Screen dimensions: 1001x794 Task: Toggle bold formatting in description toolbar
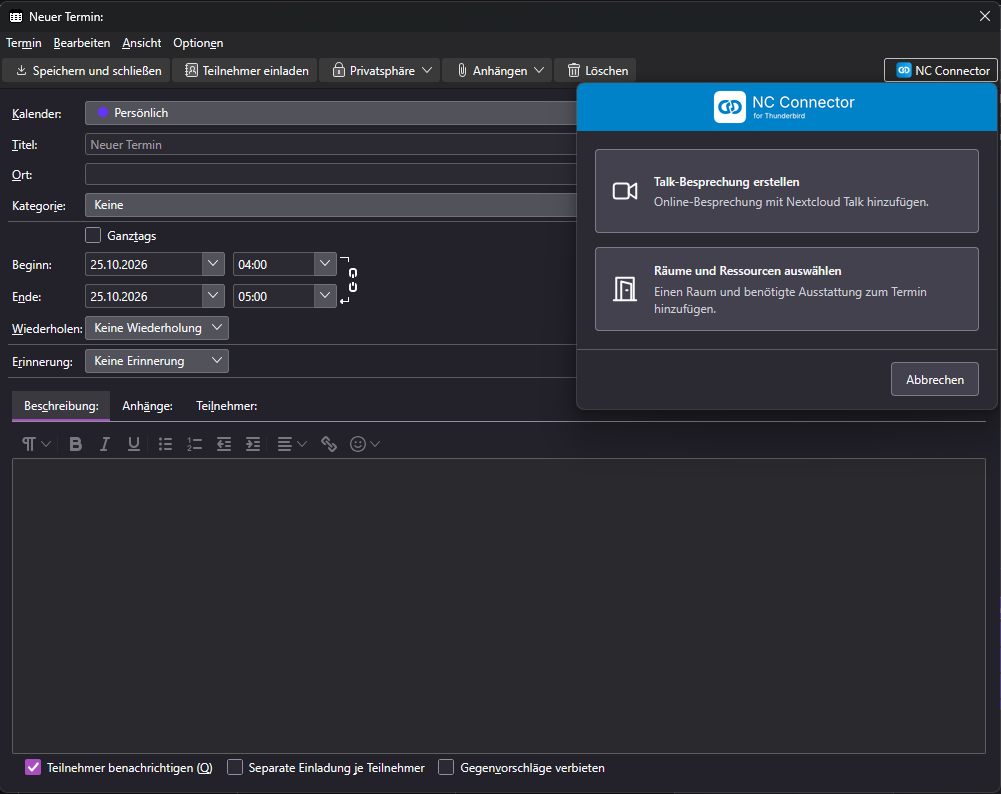pyautogui.click(x=75, y=444)
